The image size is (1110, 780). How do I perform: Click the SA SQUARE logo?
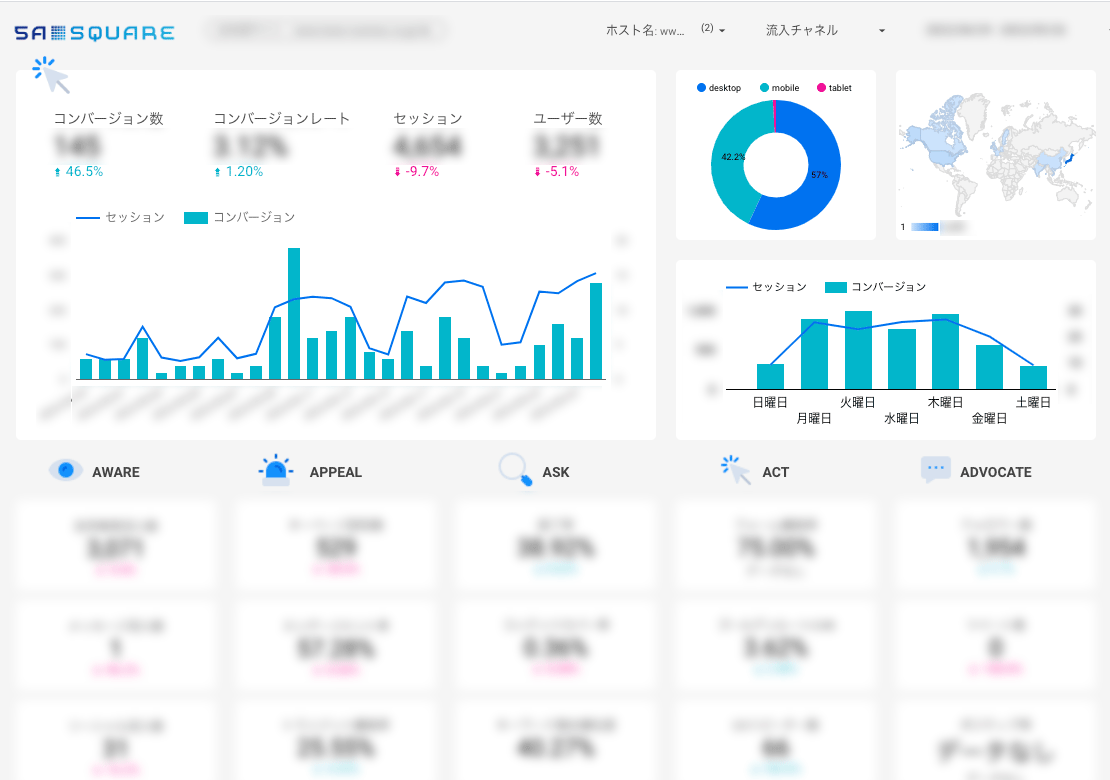click(94, 33)
